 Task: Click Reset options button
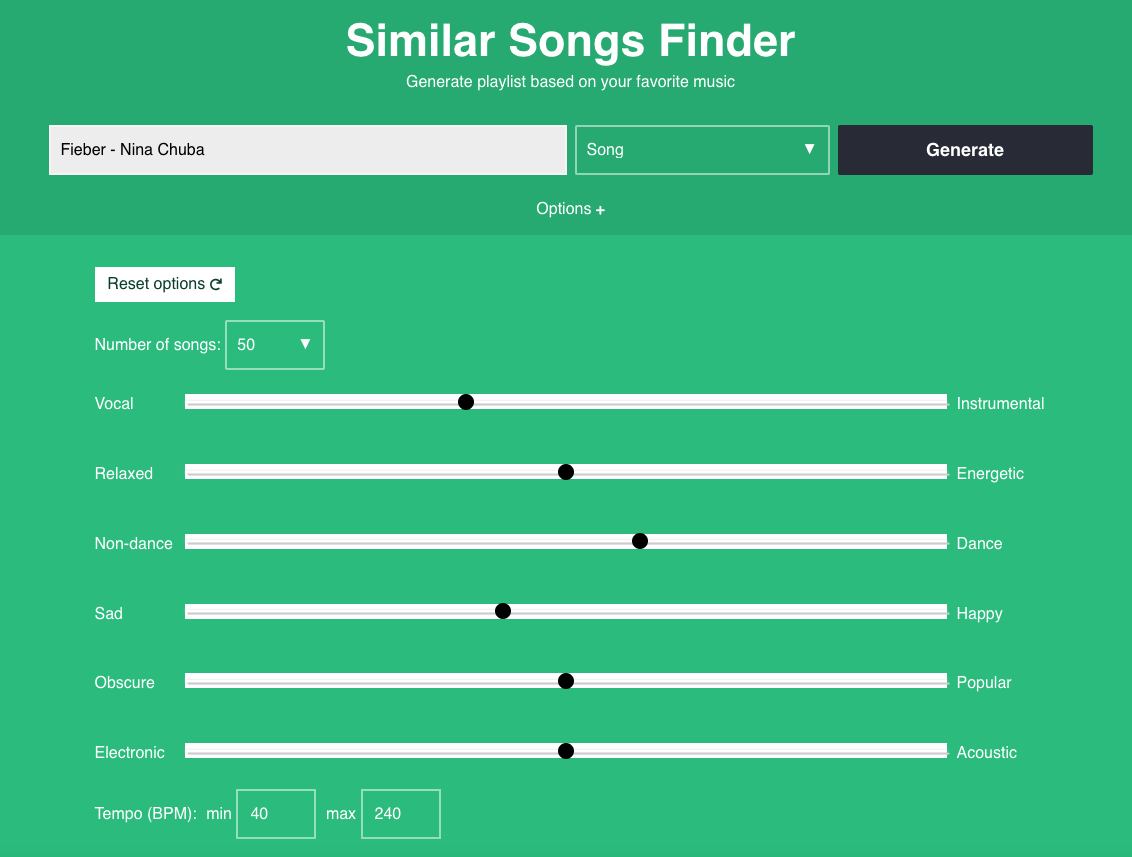click(x=165, y=284)
